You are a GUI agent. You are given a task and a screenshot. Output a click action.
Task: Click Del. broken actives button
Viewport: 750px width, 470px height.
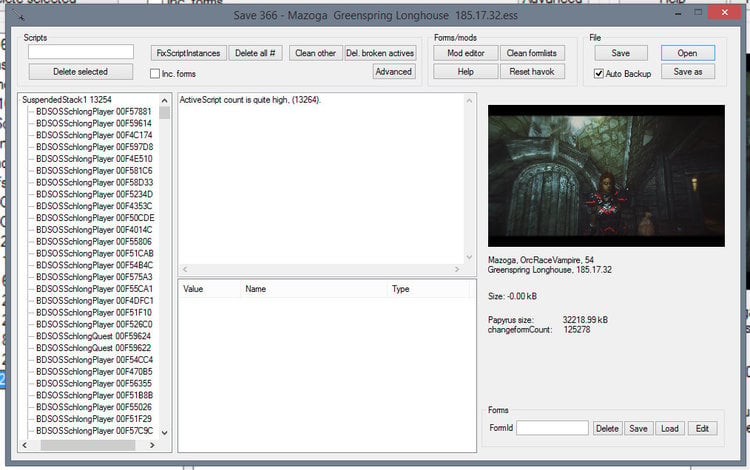(x=380, y=53)
